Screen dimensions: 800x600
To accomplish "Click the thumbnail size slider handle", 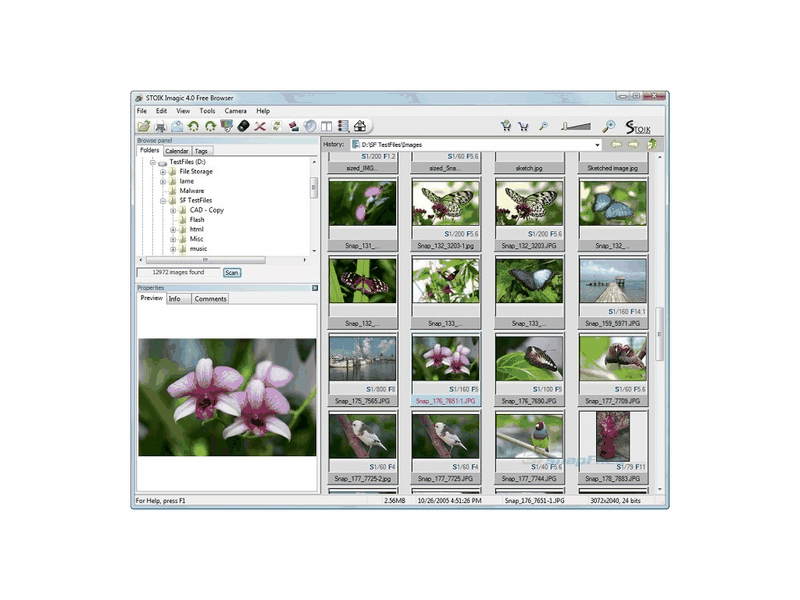I will tap(564, 126).
